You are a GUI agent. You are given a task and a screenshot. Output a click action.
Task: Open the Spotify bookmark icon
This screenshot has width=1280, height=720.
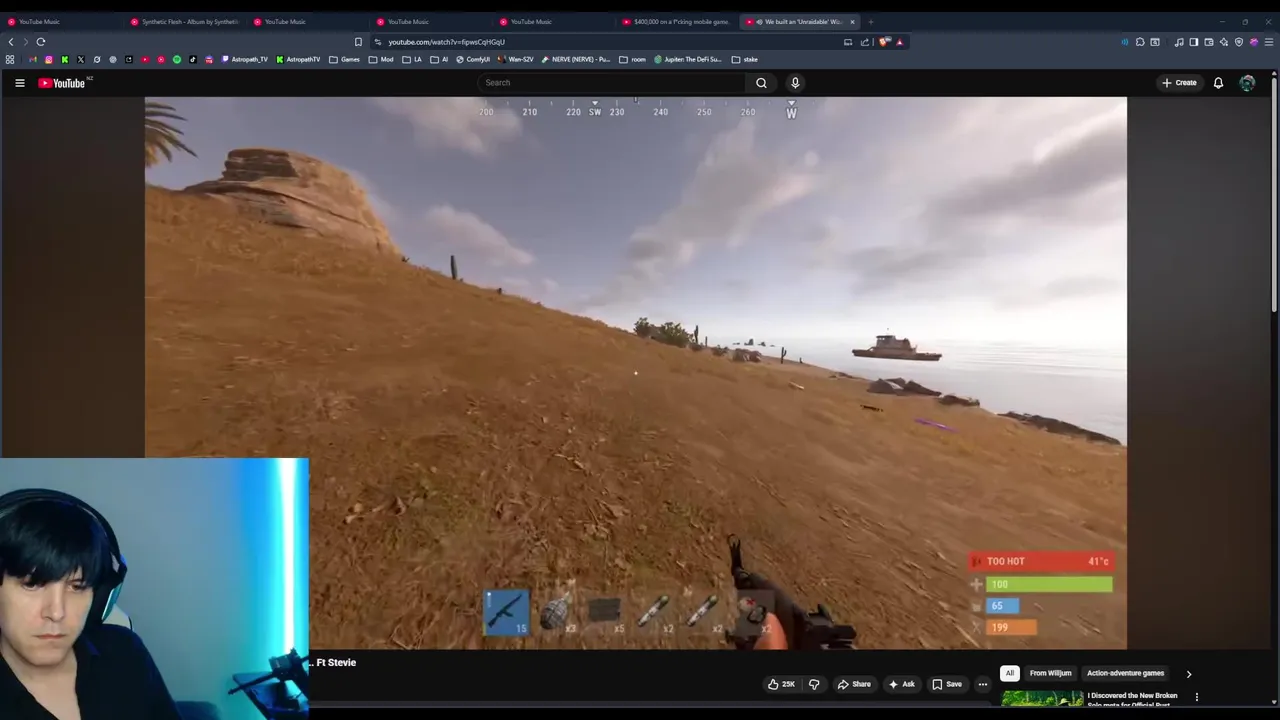click(177, 60)
